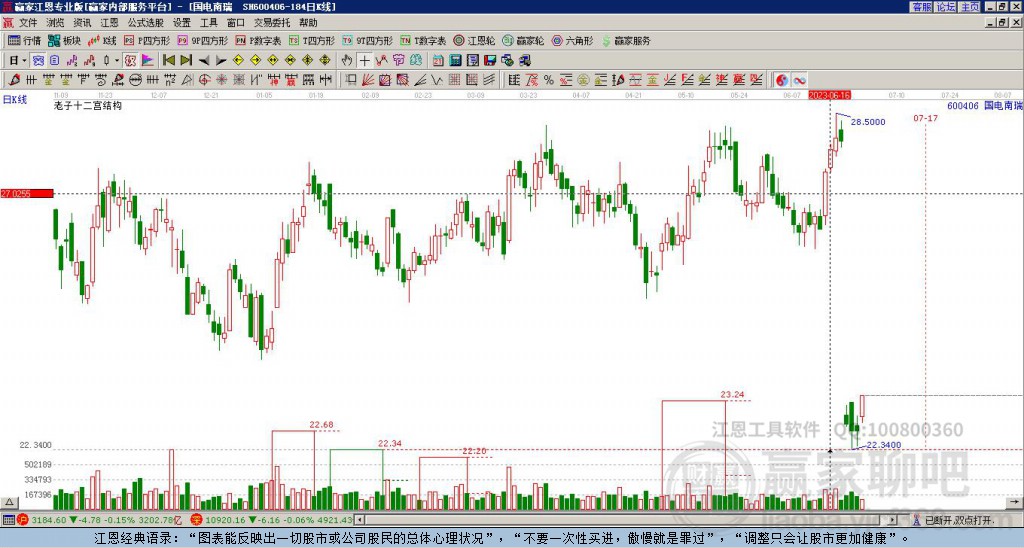Open the 文件 menu

tap(28, 23)
